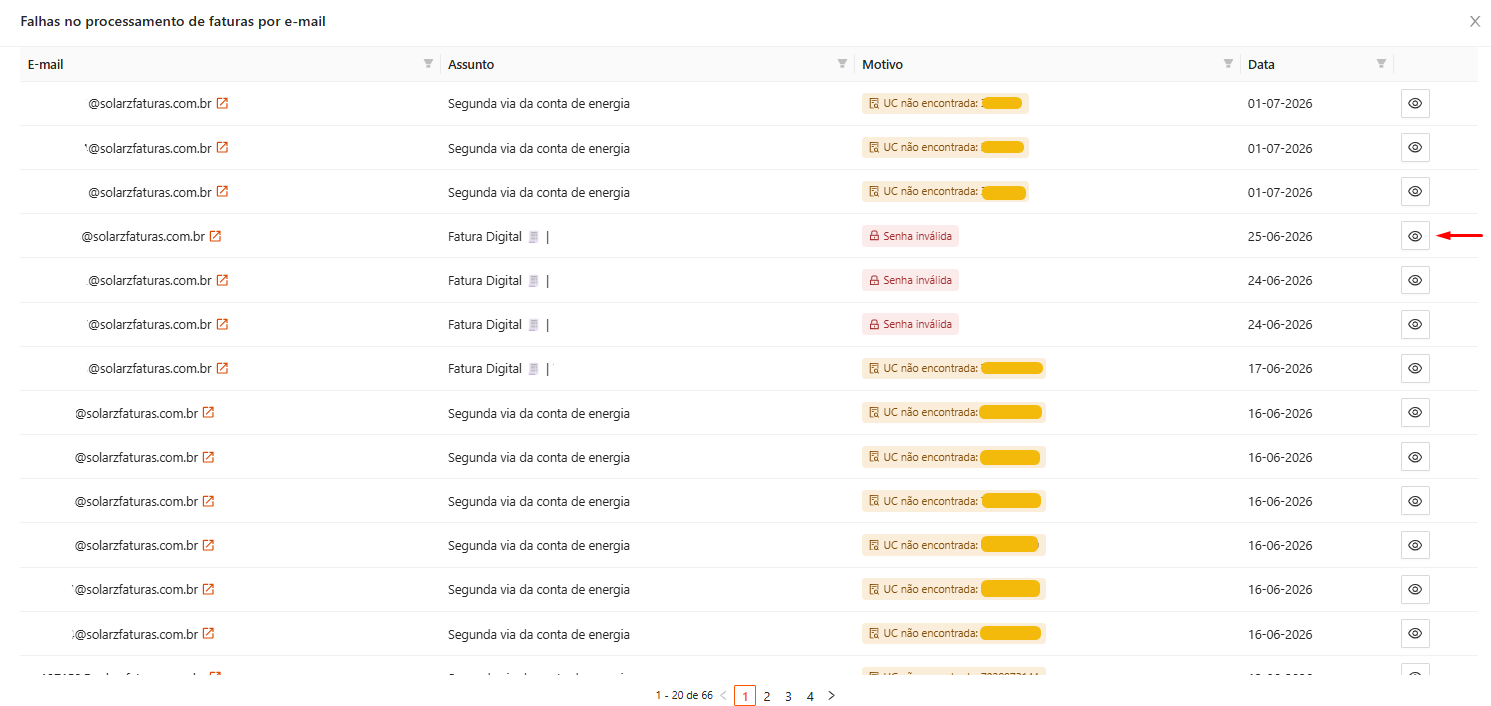Click Senha inválida tag on 25-06-2026 row
This screenshot has width=1491, height=706.
[910, 236]
